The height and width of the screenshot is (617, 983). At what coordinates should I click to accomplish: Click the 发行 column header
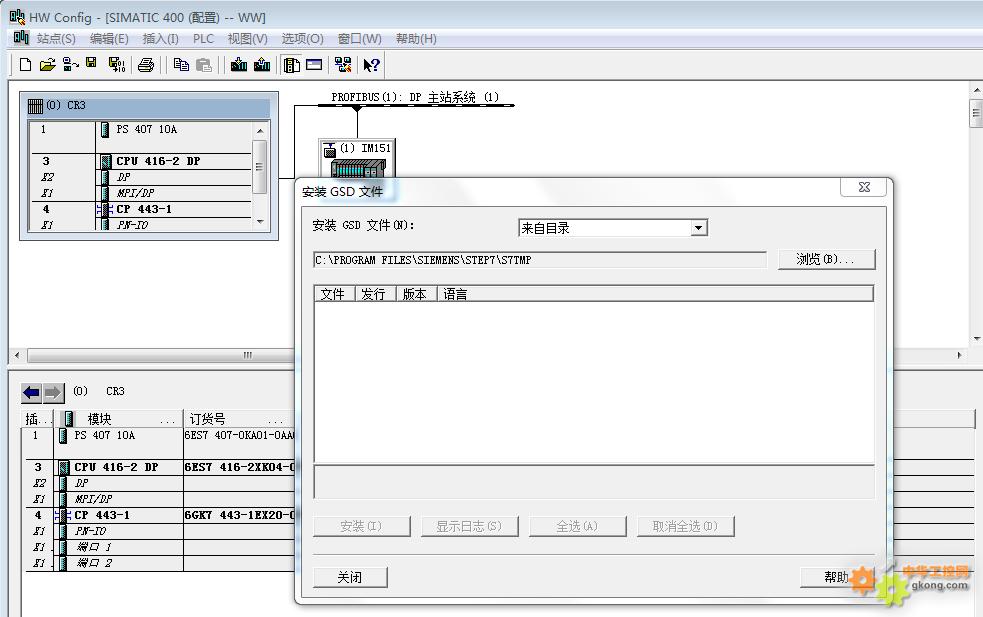[x=376, y=294]
